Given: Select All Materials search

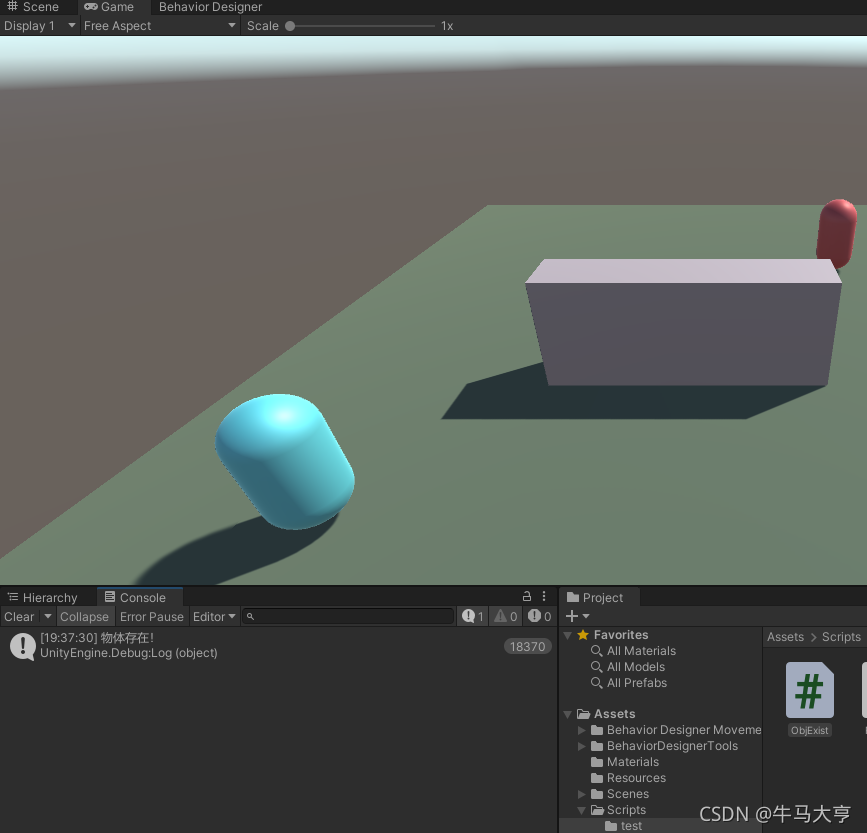Looking at the screenshot, I should click(641, 651).
